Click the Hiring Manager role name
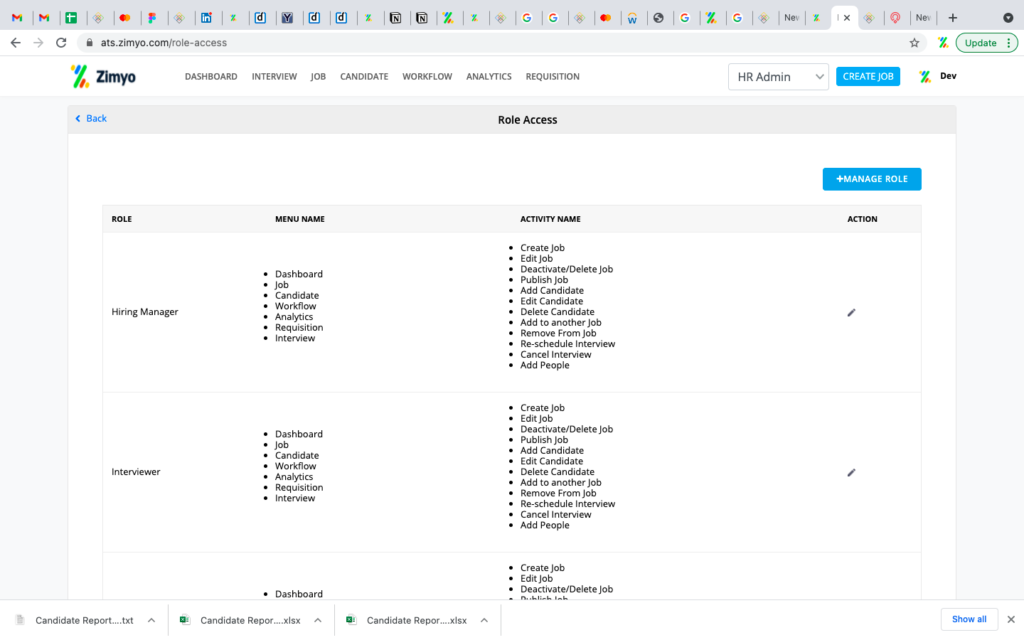 tap(144, 312)
